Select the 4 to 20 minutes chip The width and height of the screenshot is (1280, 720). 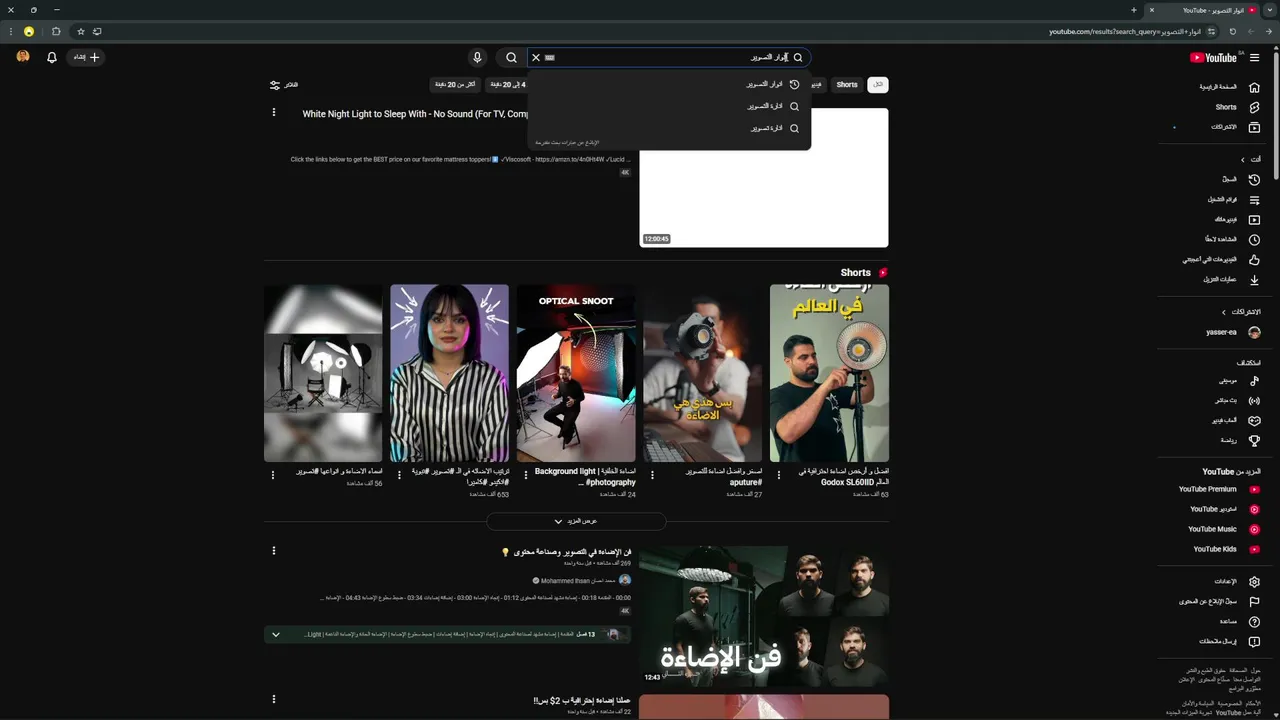tap(508, 85)
